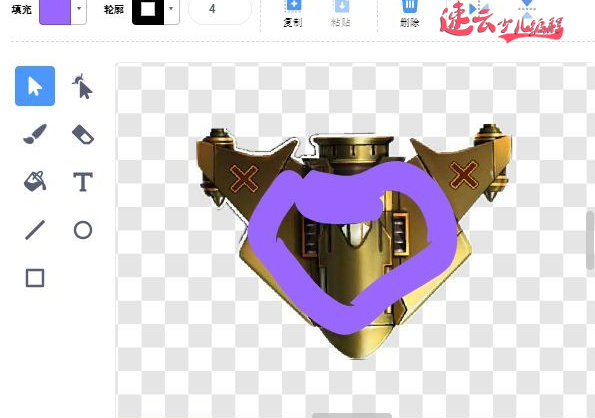Viewport: 595px width, 418px height.
Task: Choose the Rectangle tool
Action: [35, 278]
